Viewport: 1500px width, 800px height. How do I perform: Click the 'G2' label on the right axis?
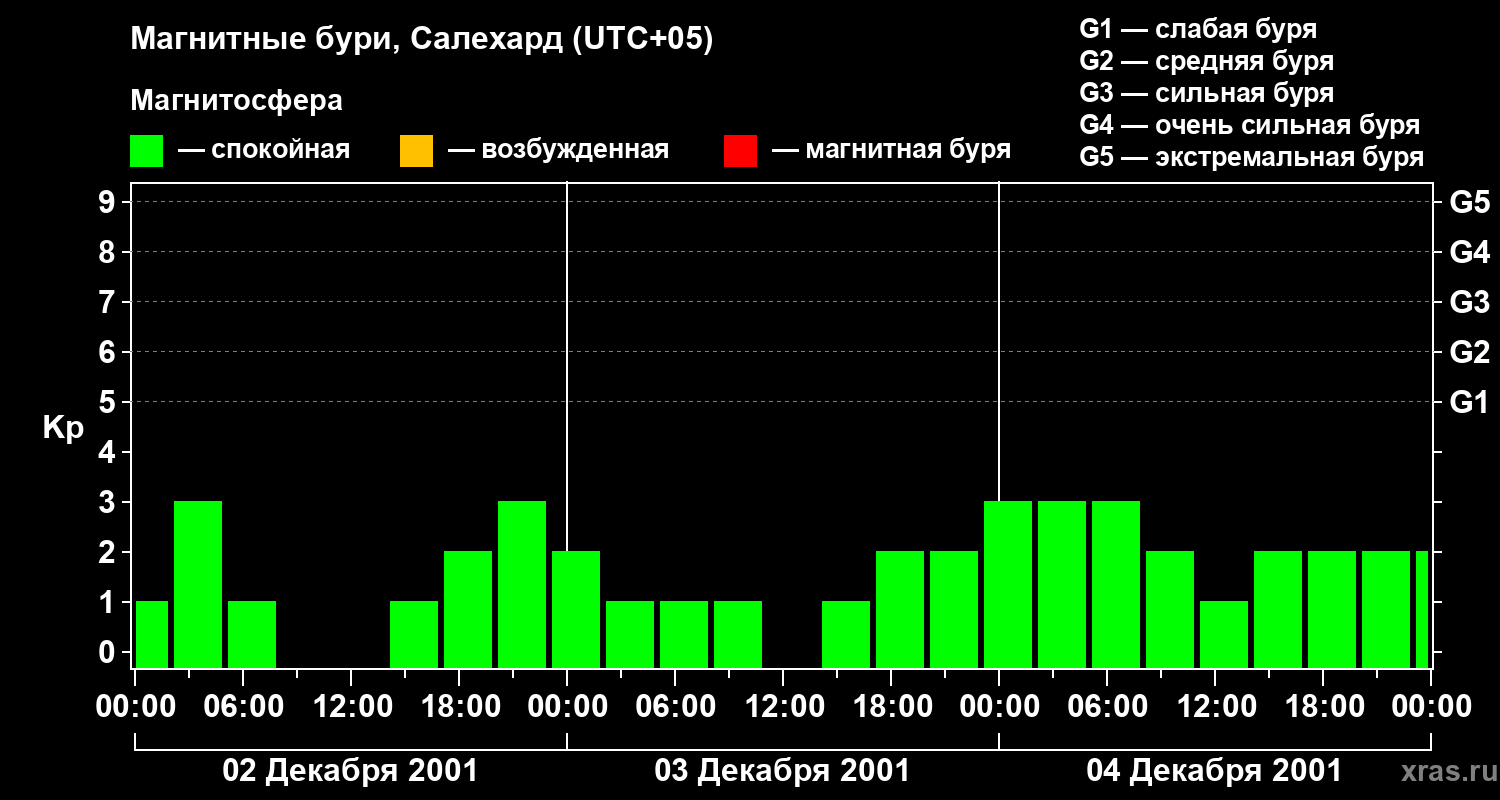pyautogui.click(x=1469, y=352)
